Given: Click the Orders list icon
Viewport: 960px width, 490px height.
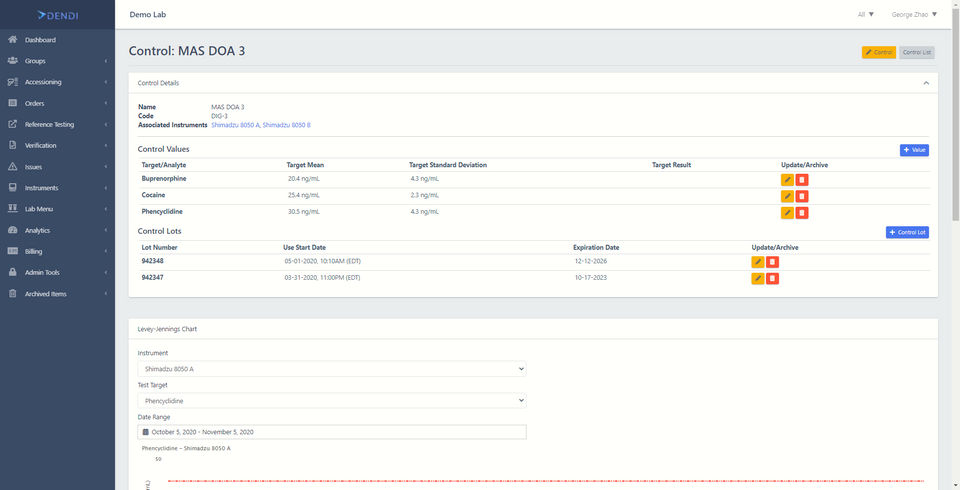Looking at the screenshot, I should (12, 103).
